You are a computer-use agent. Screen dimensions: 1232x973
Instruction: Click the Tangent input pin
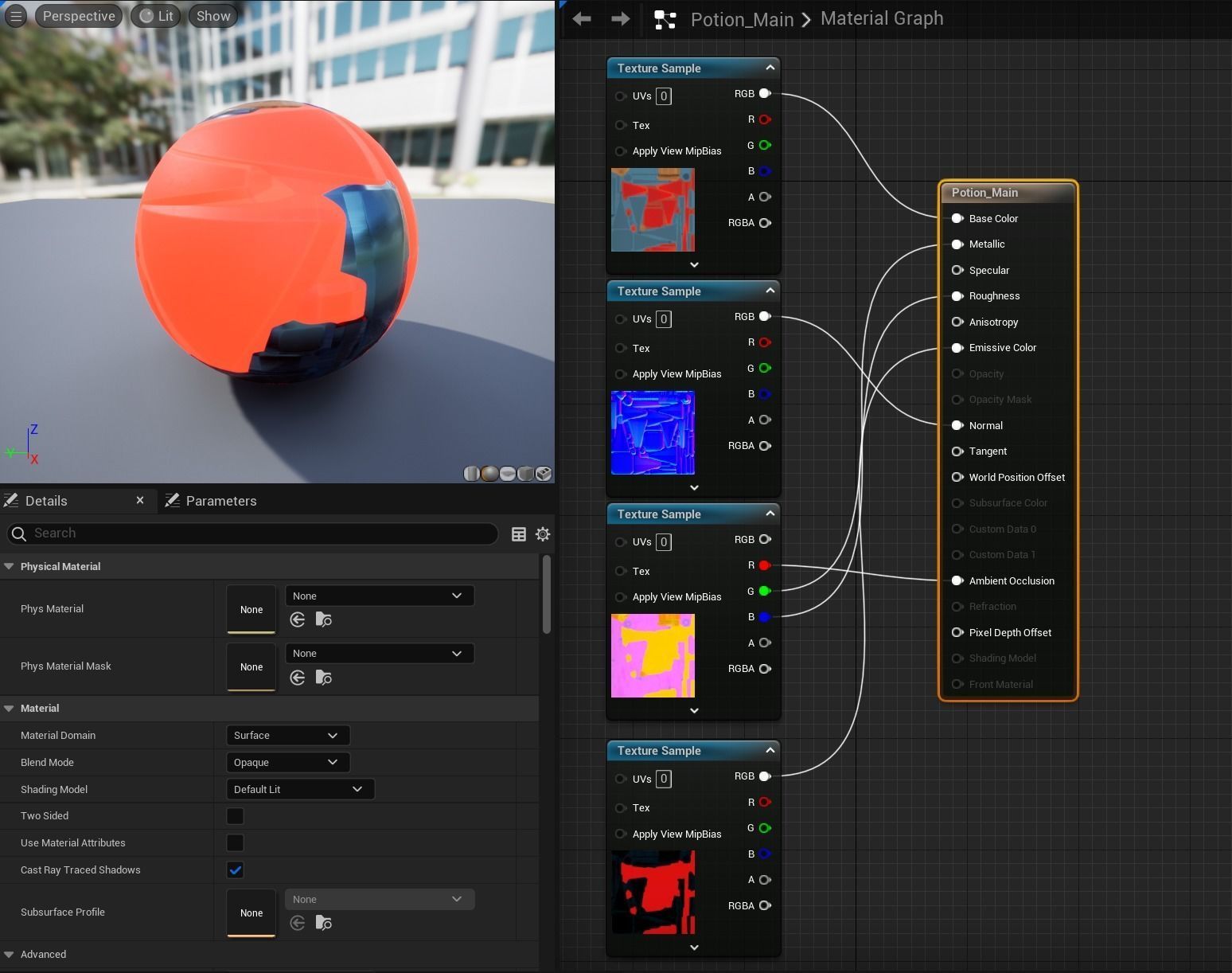pyautogui.click(x=957, y=451)
